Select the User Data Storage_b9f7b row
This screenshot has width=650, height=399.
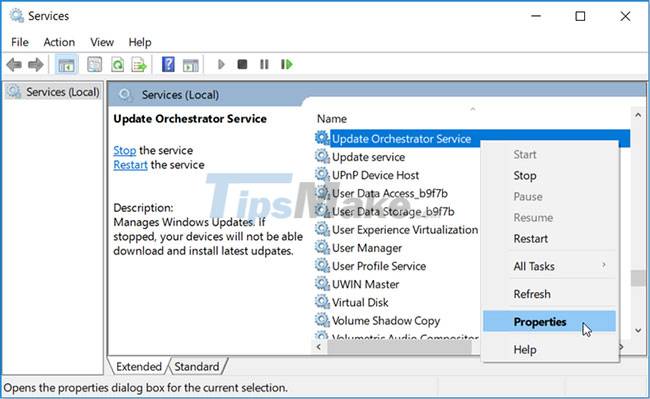click(x=397, y=212)
